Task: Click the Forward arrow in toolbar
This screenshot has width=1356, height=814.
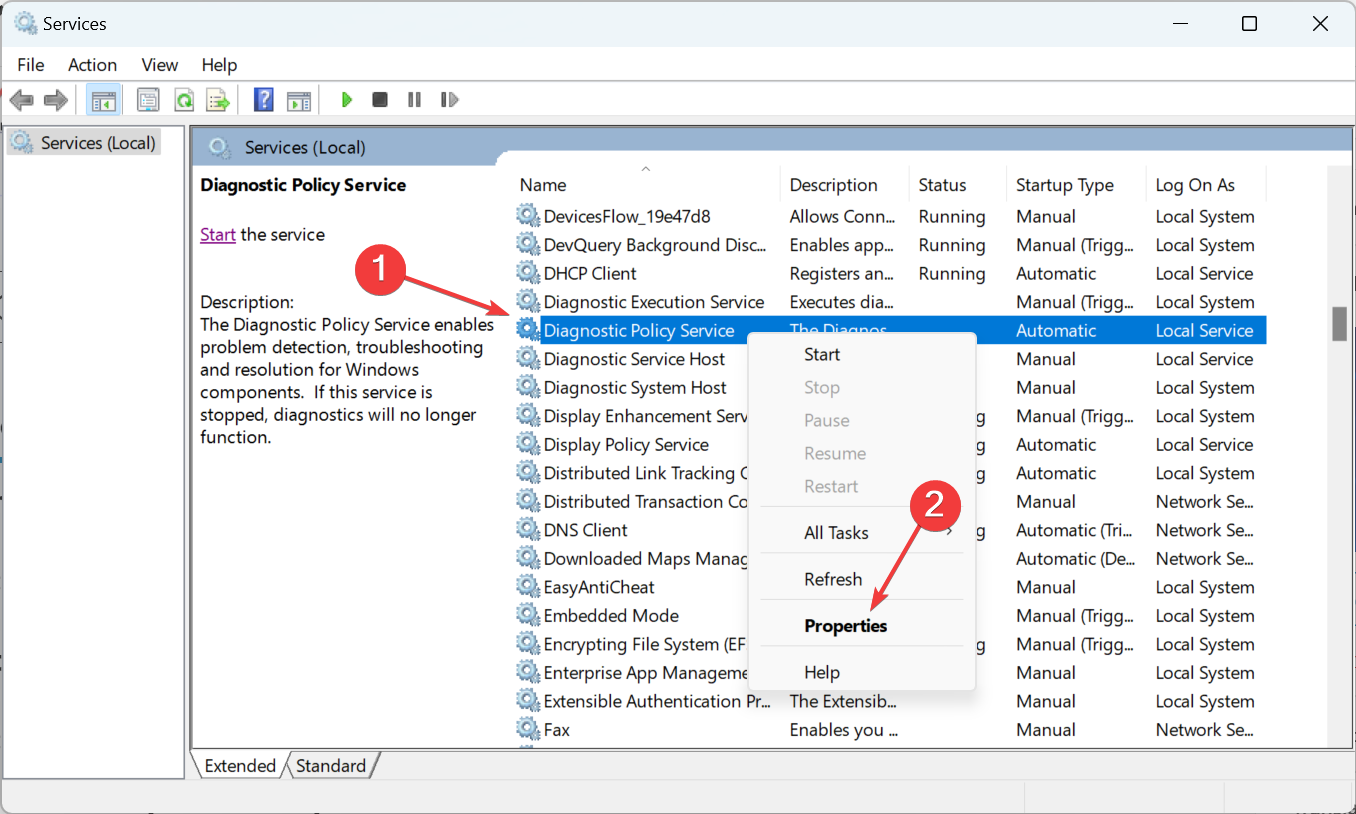Action: (56, 100)
